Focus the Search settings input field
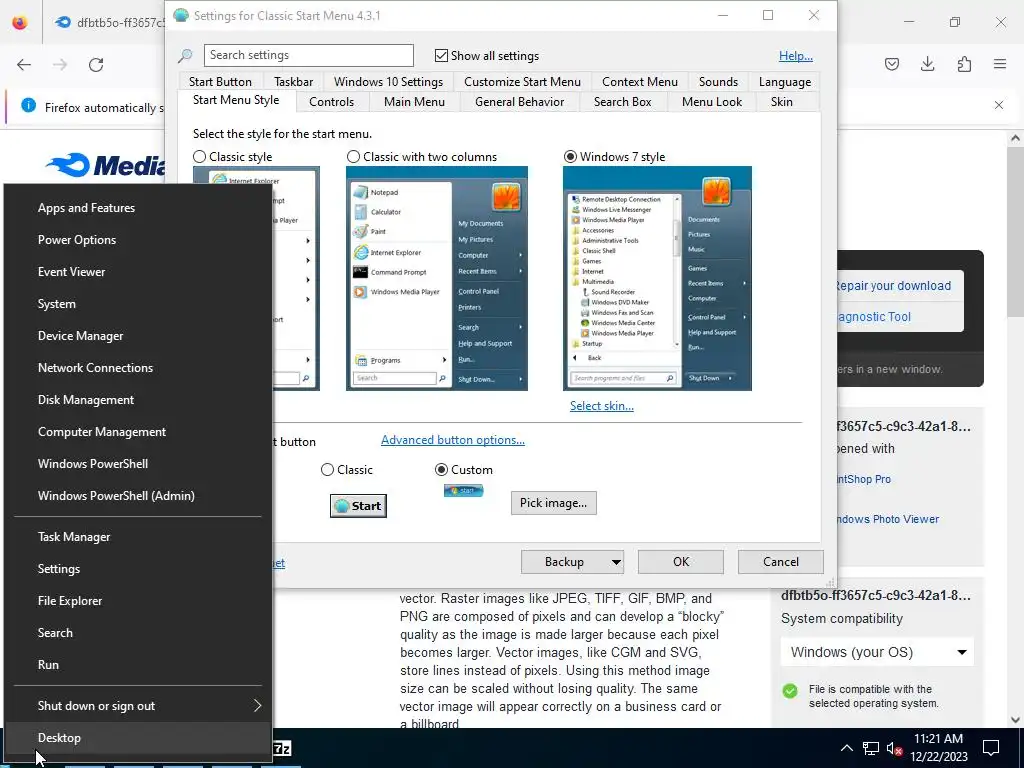 click(x=308, y=56)
